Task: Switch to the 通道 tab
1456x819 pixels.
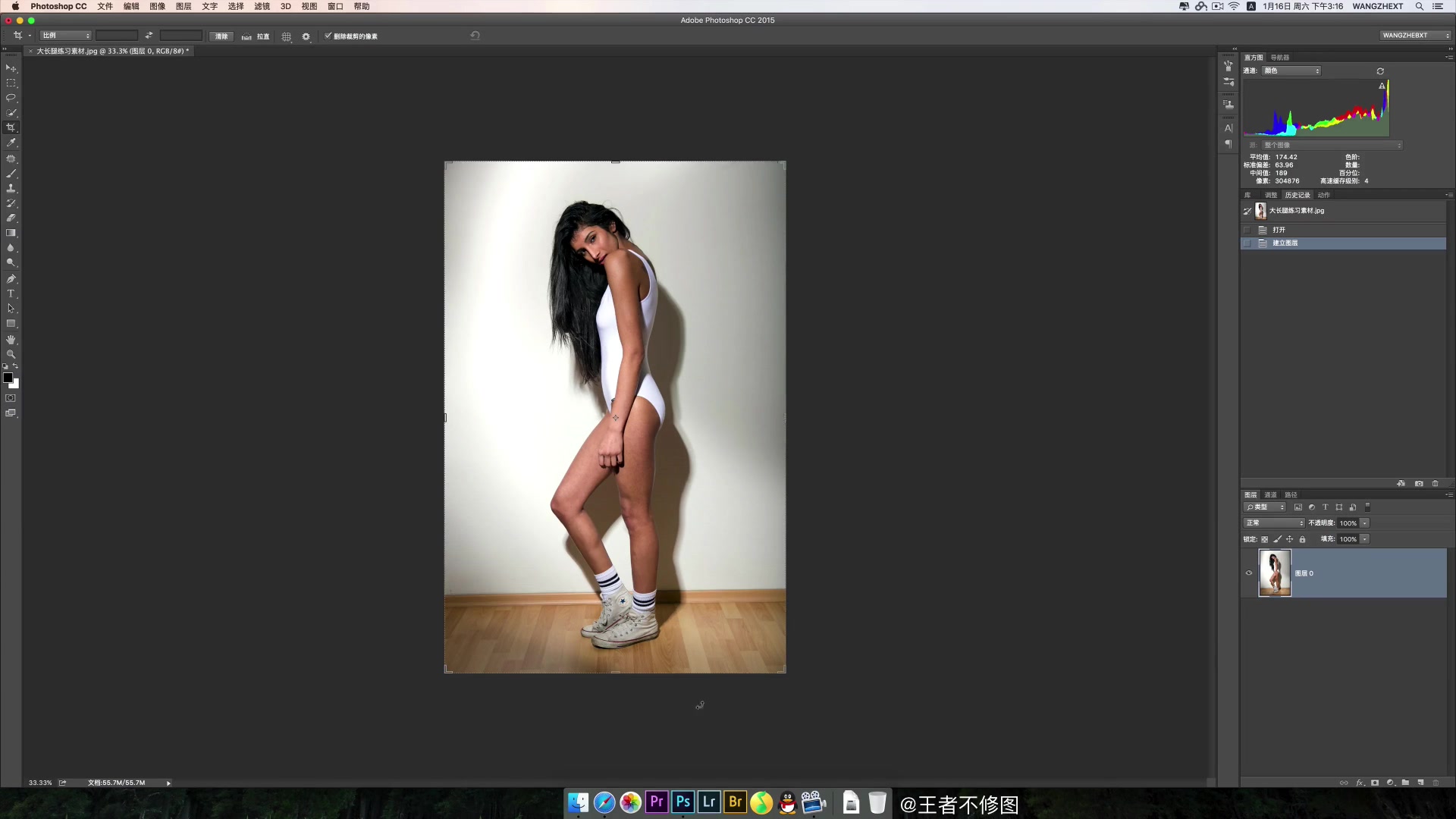Action: pyautogui.click(x=1270, y=494)
